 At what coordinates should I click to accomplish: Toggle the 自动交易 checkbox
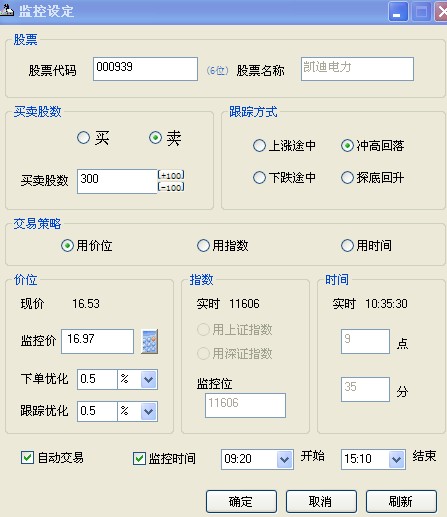pyautogui.click(x=27, y=458)
